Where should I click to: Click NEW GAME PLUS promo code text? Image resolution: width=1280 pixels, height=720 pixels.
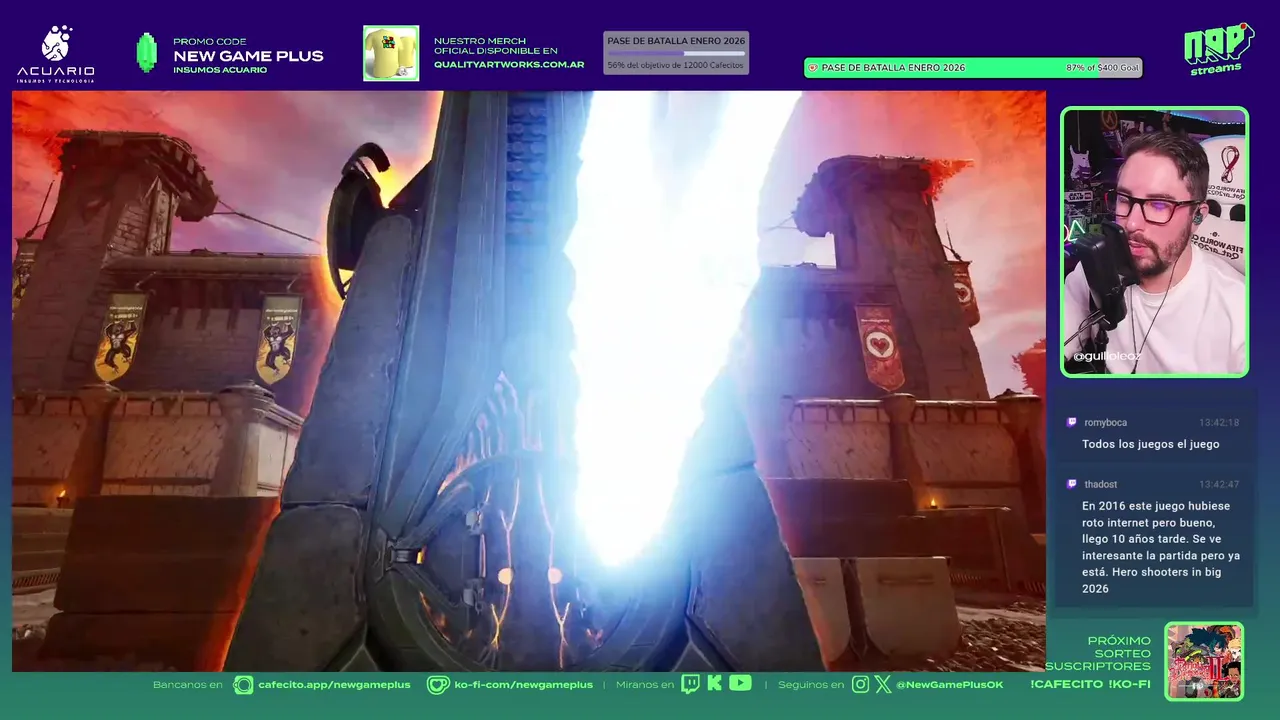tap(248, 56)
